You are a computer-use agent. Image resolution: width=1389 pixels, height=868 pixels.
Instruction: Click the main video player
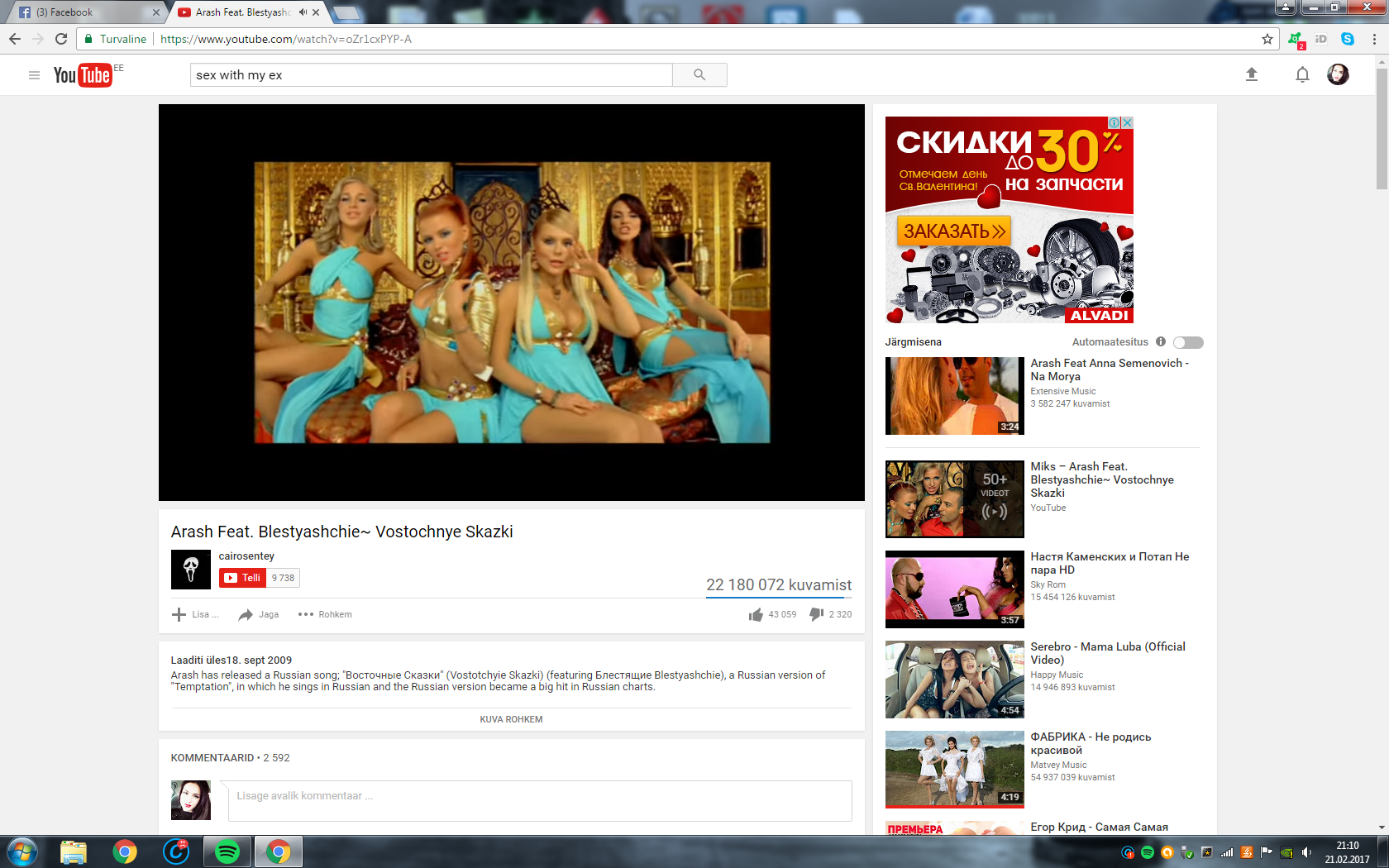click(512, 303)
